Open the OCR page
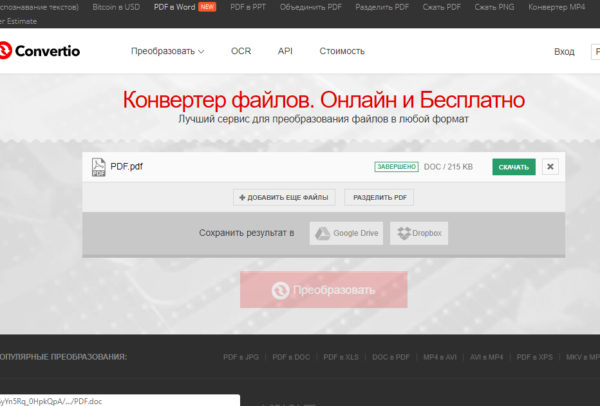Screen dimensions: 600x406 241,51
